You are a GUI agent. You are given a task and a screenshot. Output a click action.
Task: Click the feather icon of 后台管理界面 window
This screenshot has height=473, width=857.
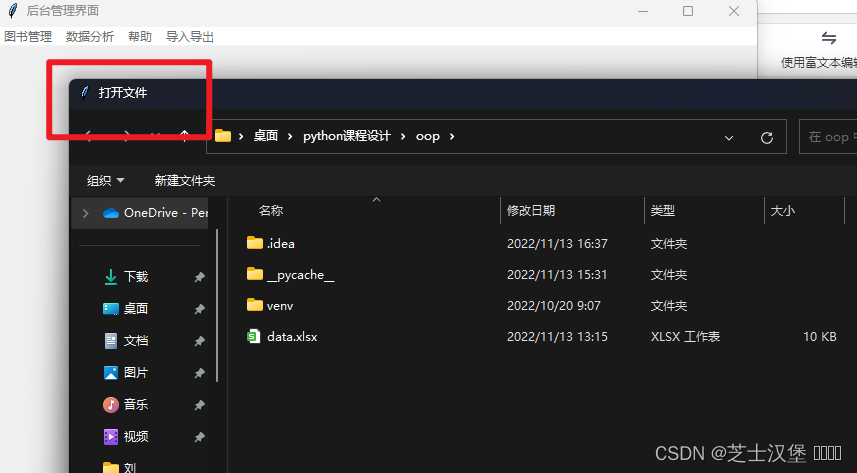click(x=13, y=10)
